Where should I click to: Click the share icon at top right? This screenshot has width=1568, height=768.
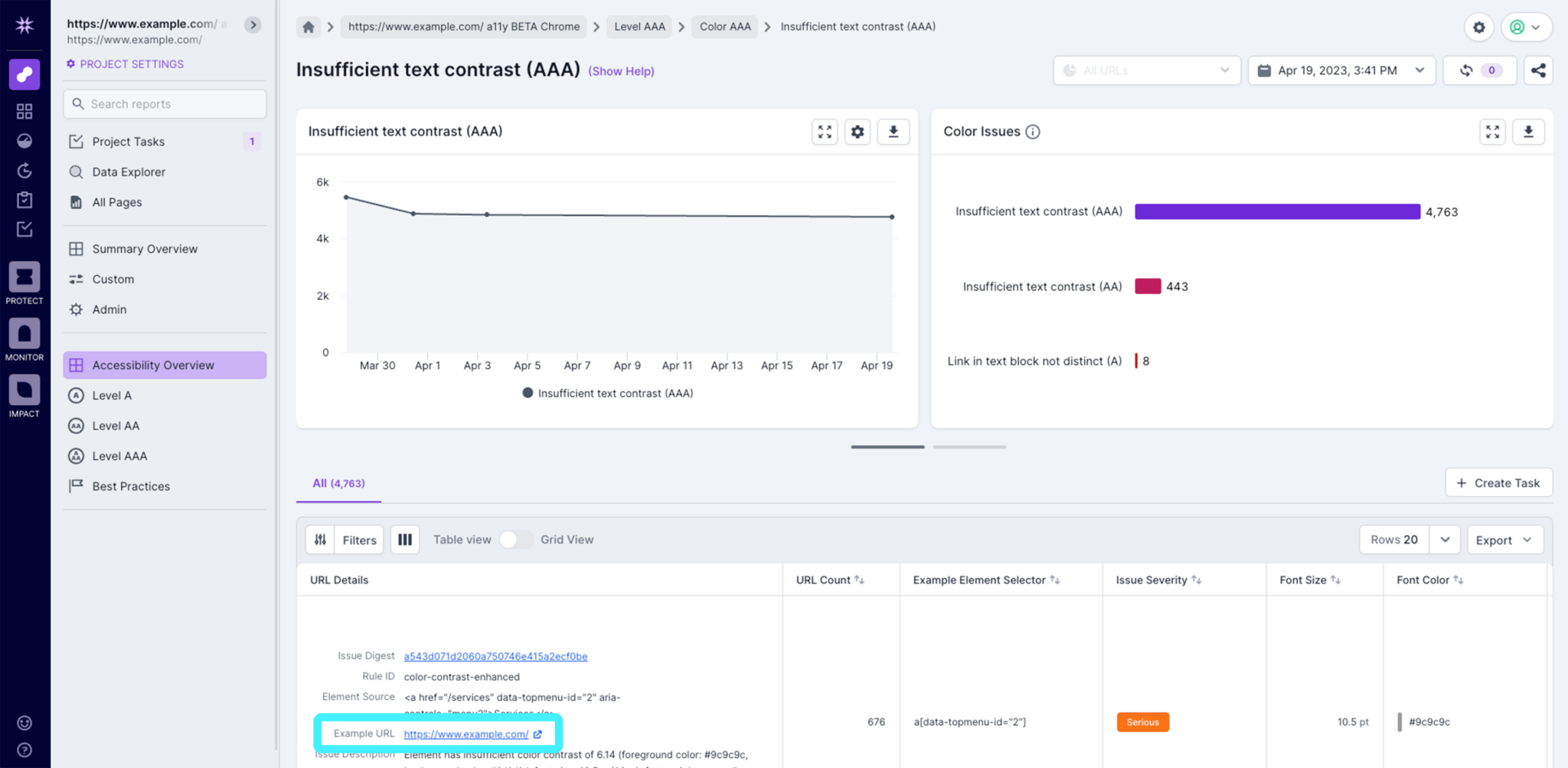[x=1537, y=70]
